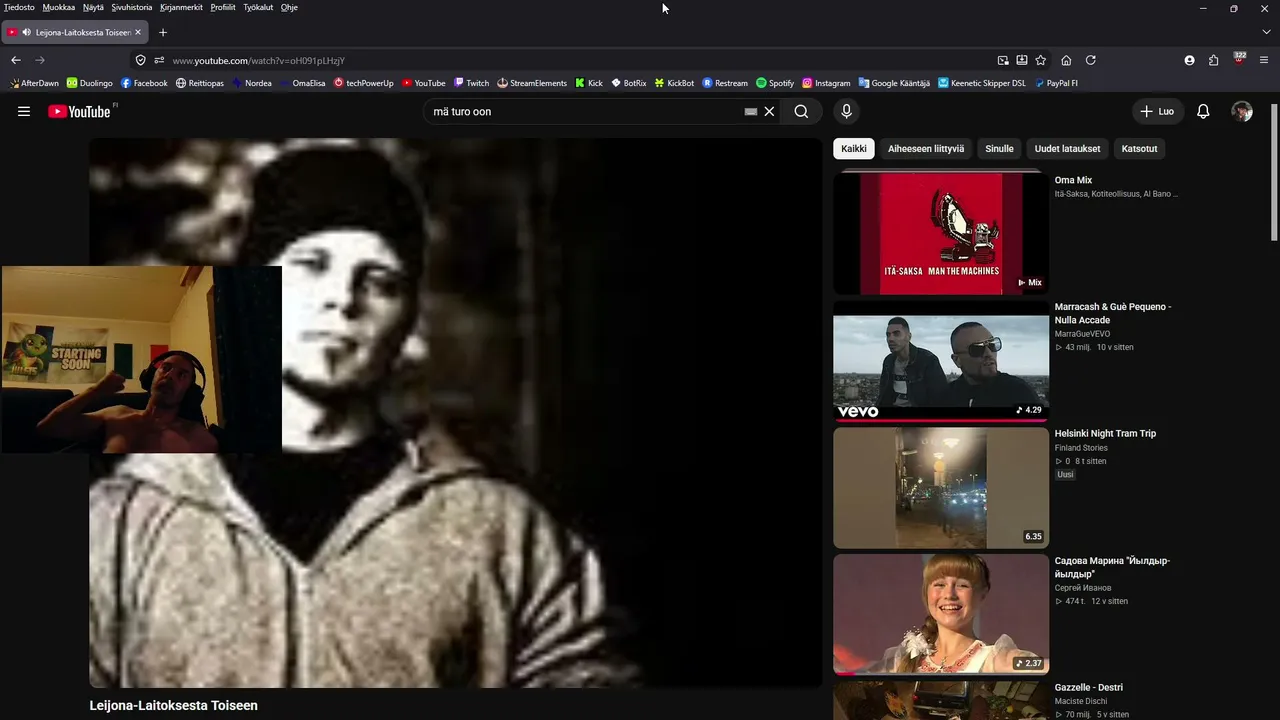
Task: Open the Firefox application menu
Action: 1265,60
